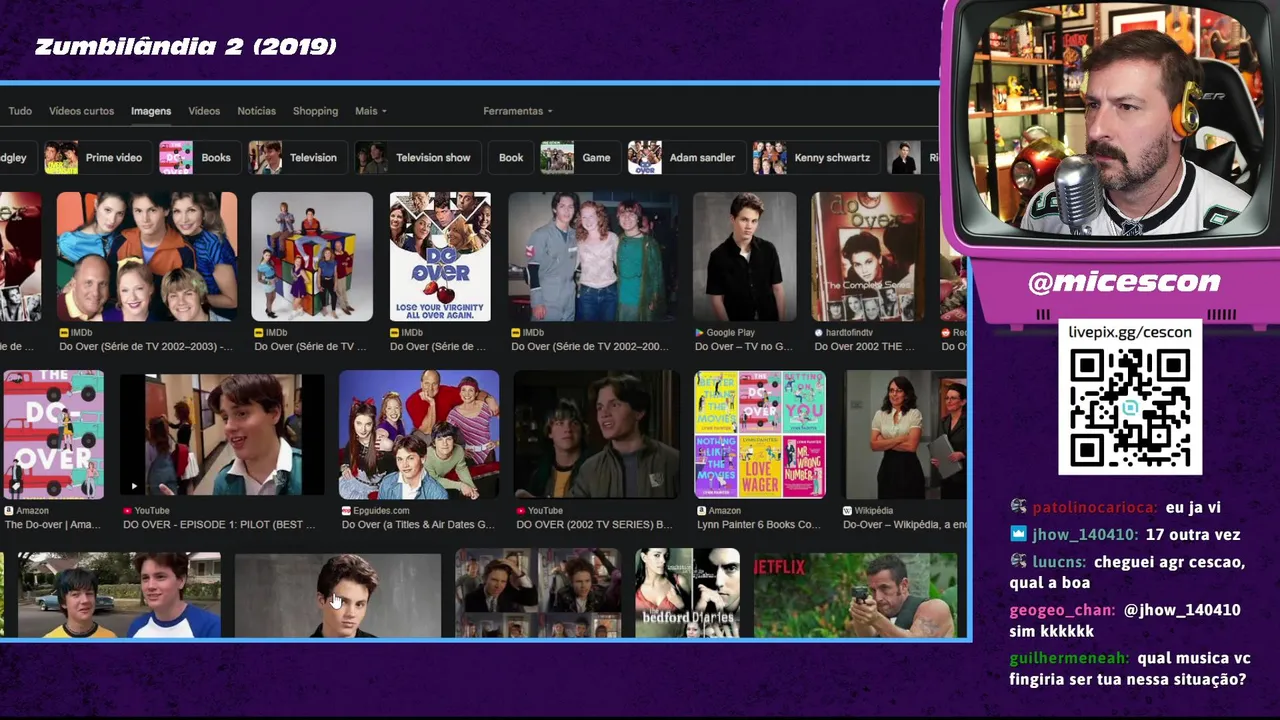Click the Google Play source icon
Image resolution: width=1280 pixels, height=720 pixels.
[700, 333]
